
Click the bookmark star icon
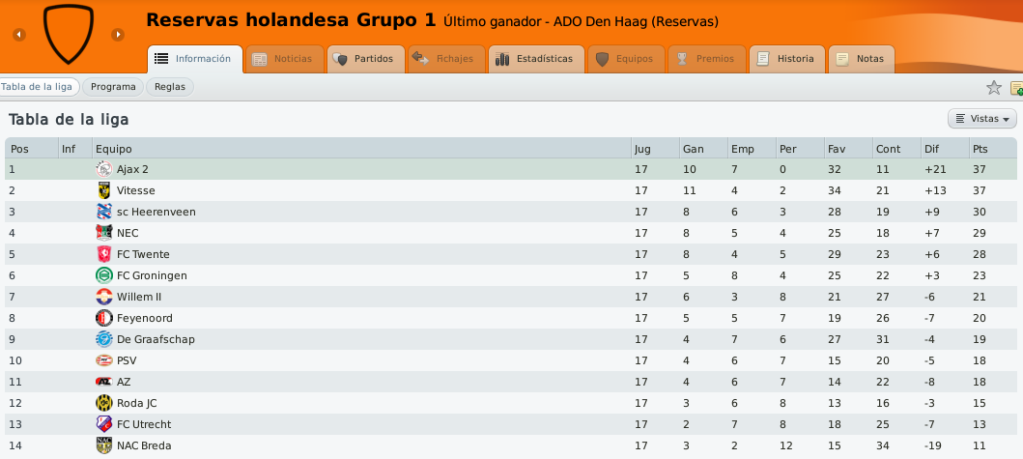[994, 87]
